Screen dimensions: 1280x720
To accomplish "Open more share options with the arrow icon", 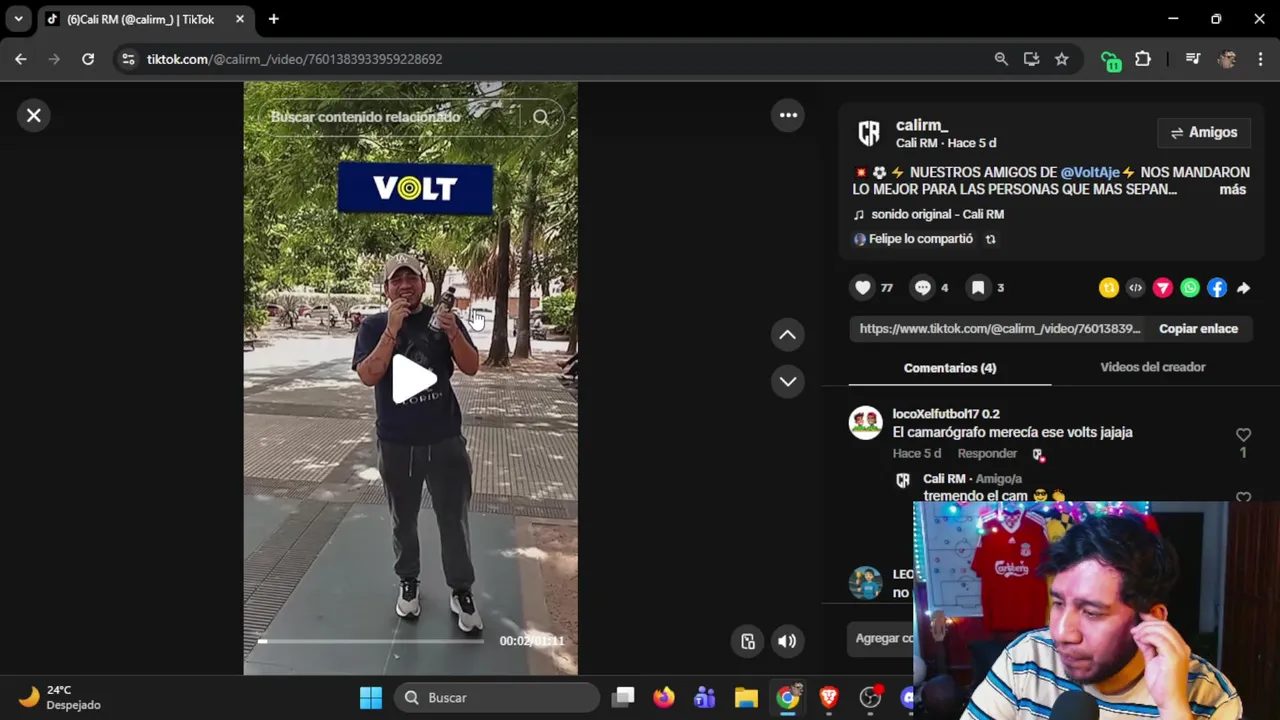I will (x=1243, y=288).
